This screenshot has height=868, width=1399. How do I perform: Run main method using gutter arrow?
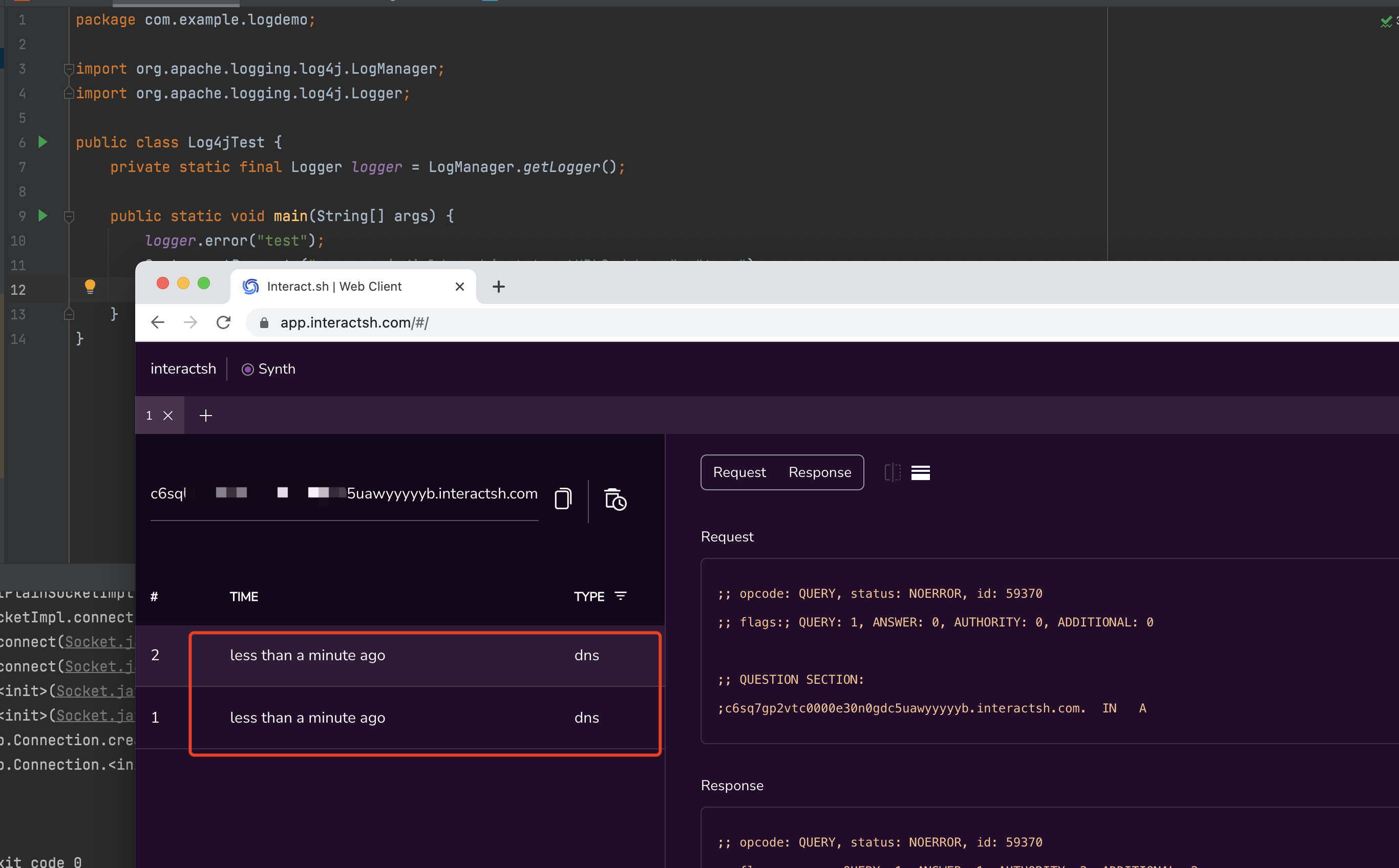pyautogui.click(x=43, y=216)
